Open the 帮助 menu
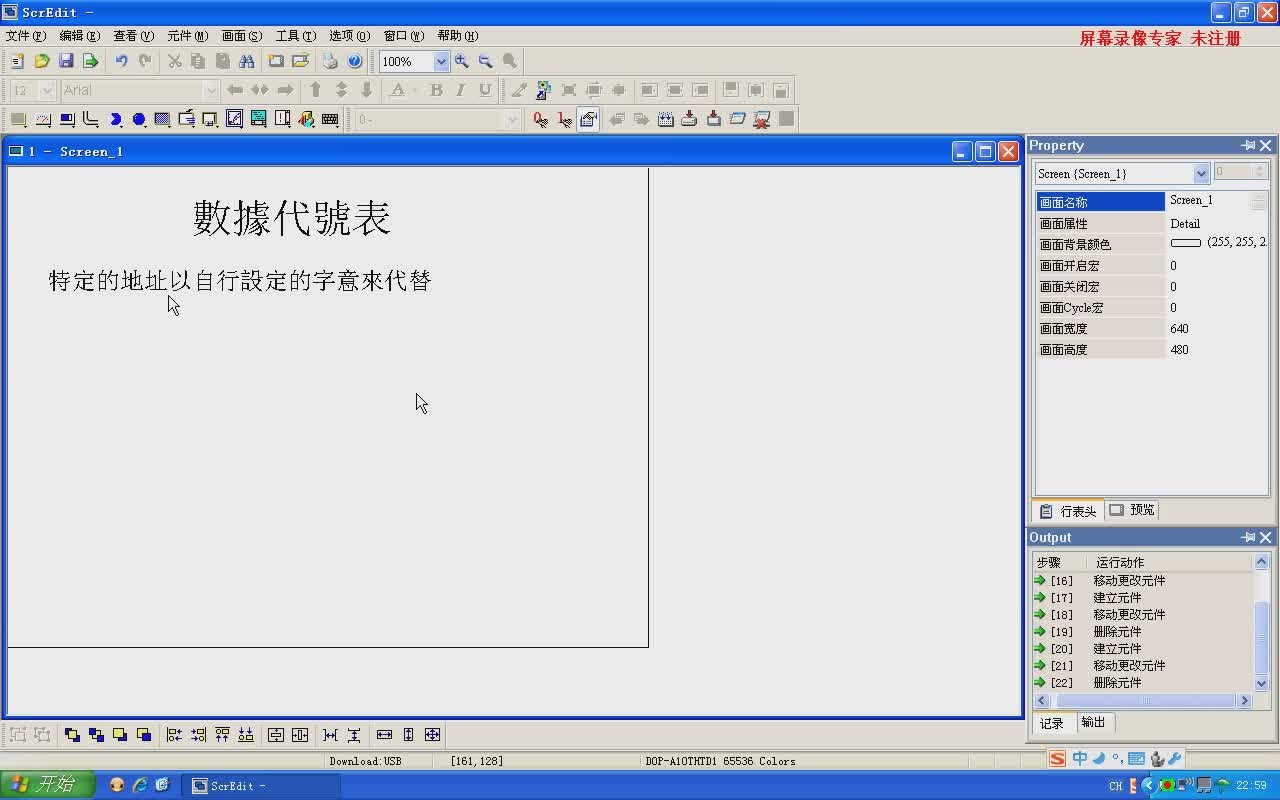This screenshot has height=800, width=1280. pos(458,36)
